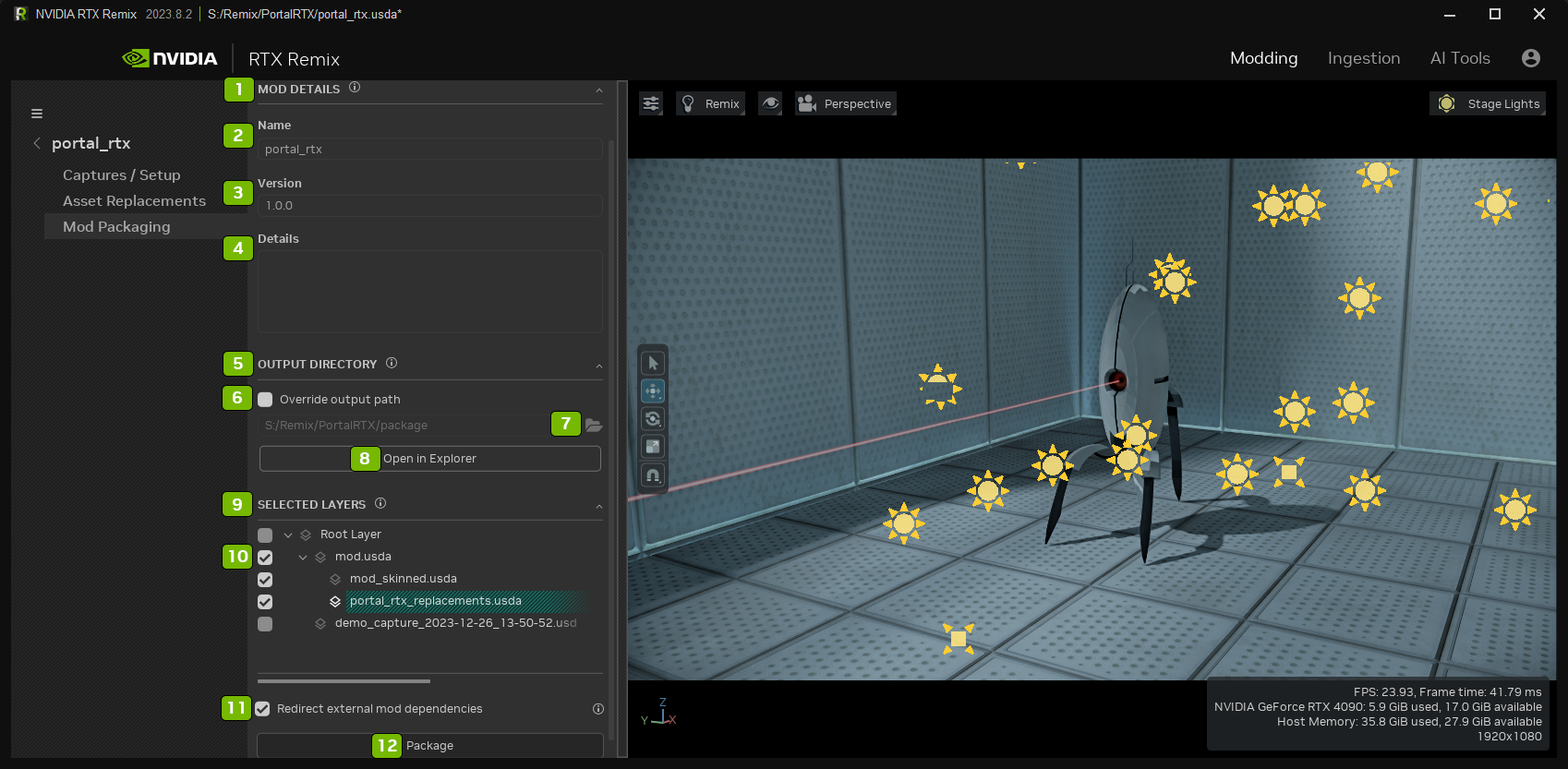1568x769 pixels.
Task: Show info tooltip for Output Directory
Action: [392, 363]
